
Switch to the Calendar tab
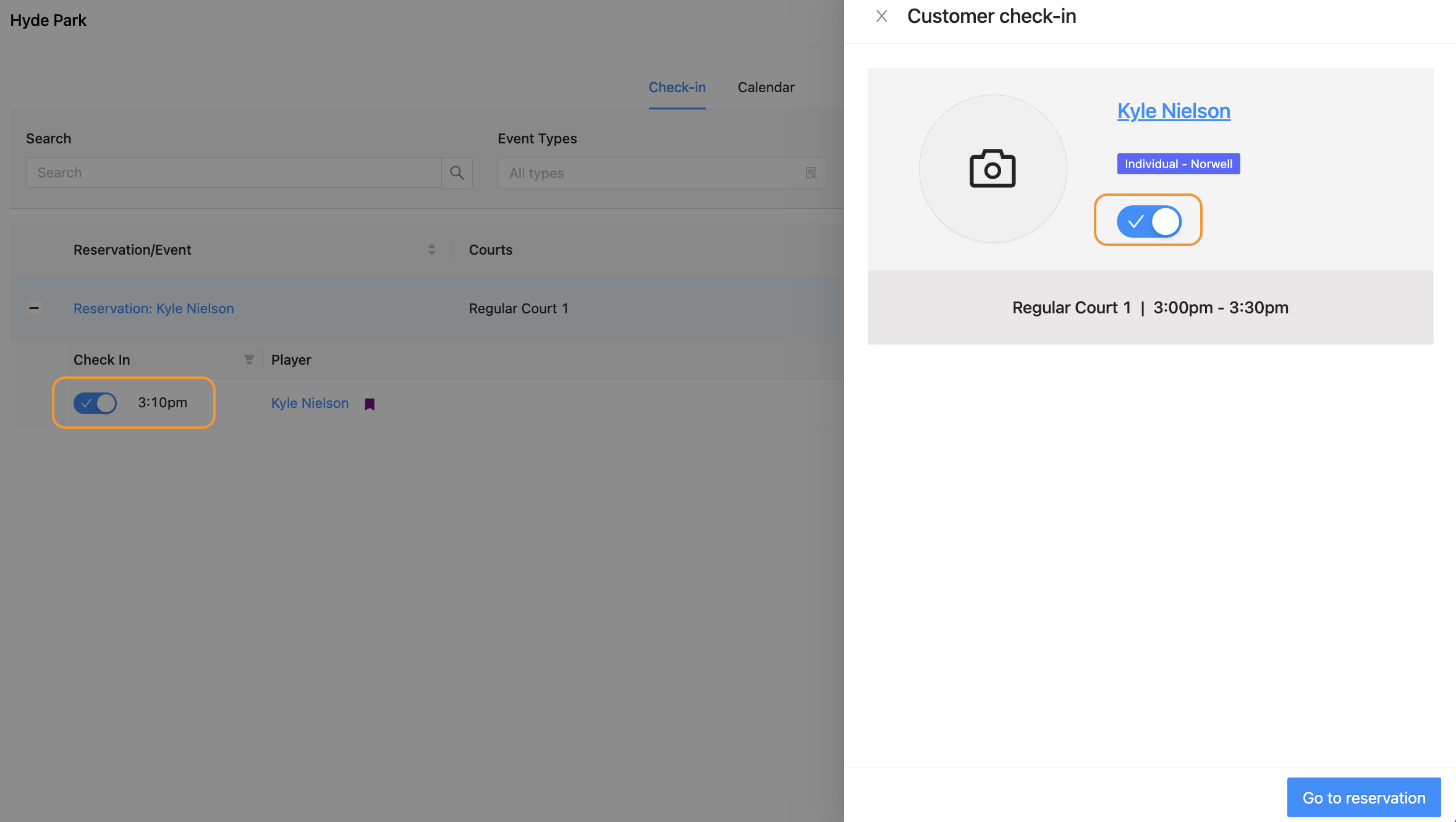coord(766,87)
